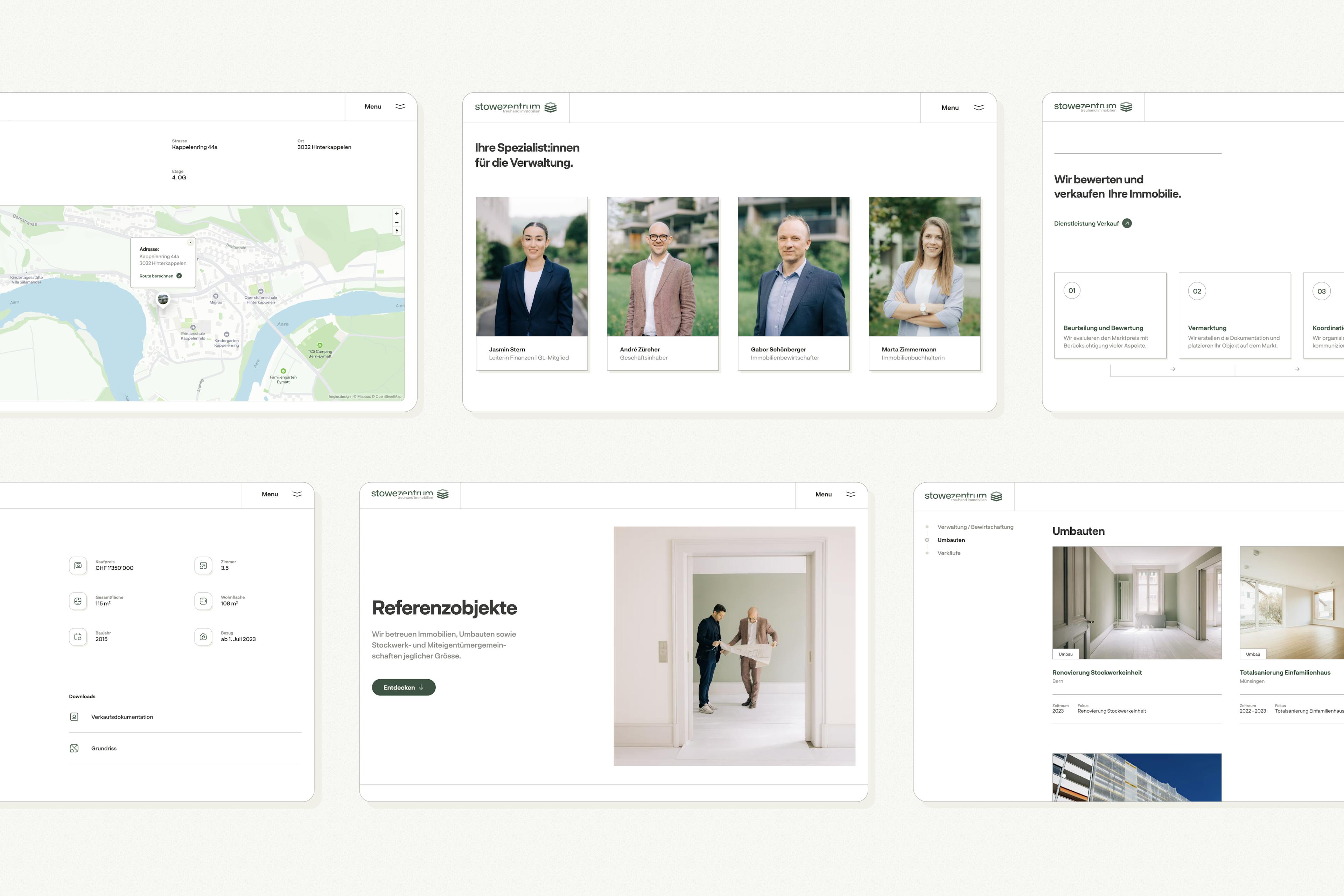This screenshot has height=896, width=1344.
Task: Select Migros marker on the map
Action: 216,296
